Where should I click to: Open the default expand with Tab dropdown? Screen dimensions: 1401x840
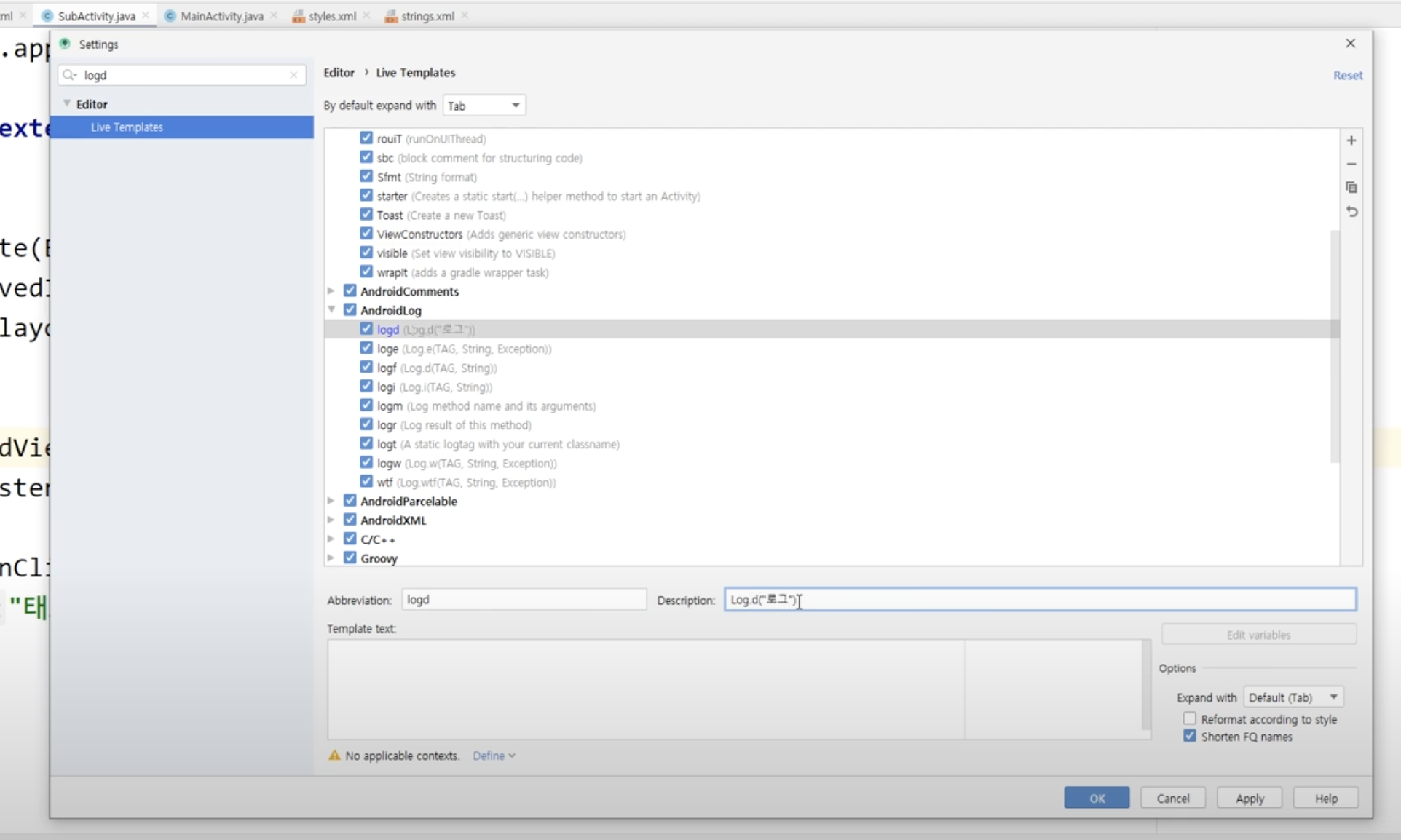484,106
